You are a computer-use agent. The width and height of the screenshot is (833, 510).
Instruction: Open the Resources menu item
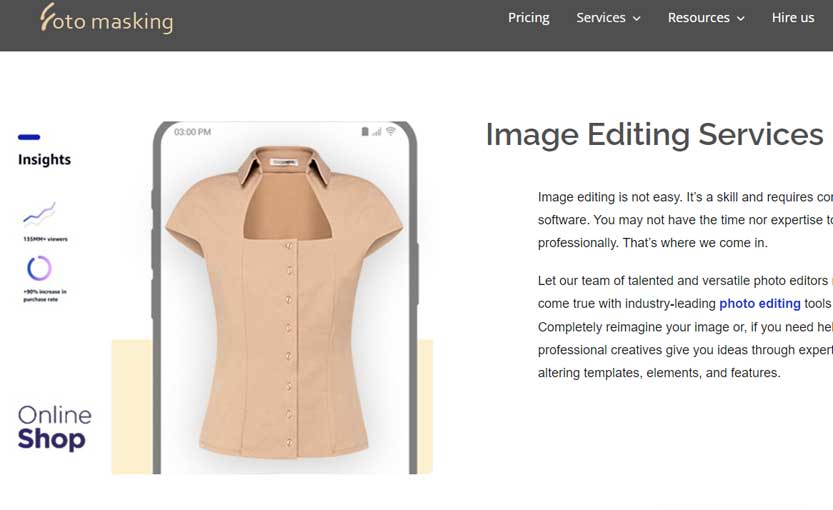pos(699,18)
